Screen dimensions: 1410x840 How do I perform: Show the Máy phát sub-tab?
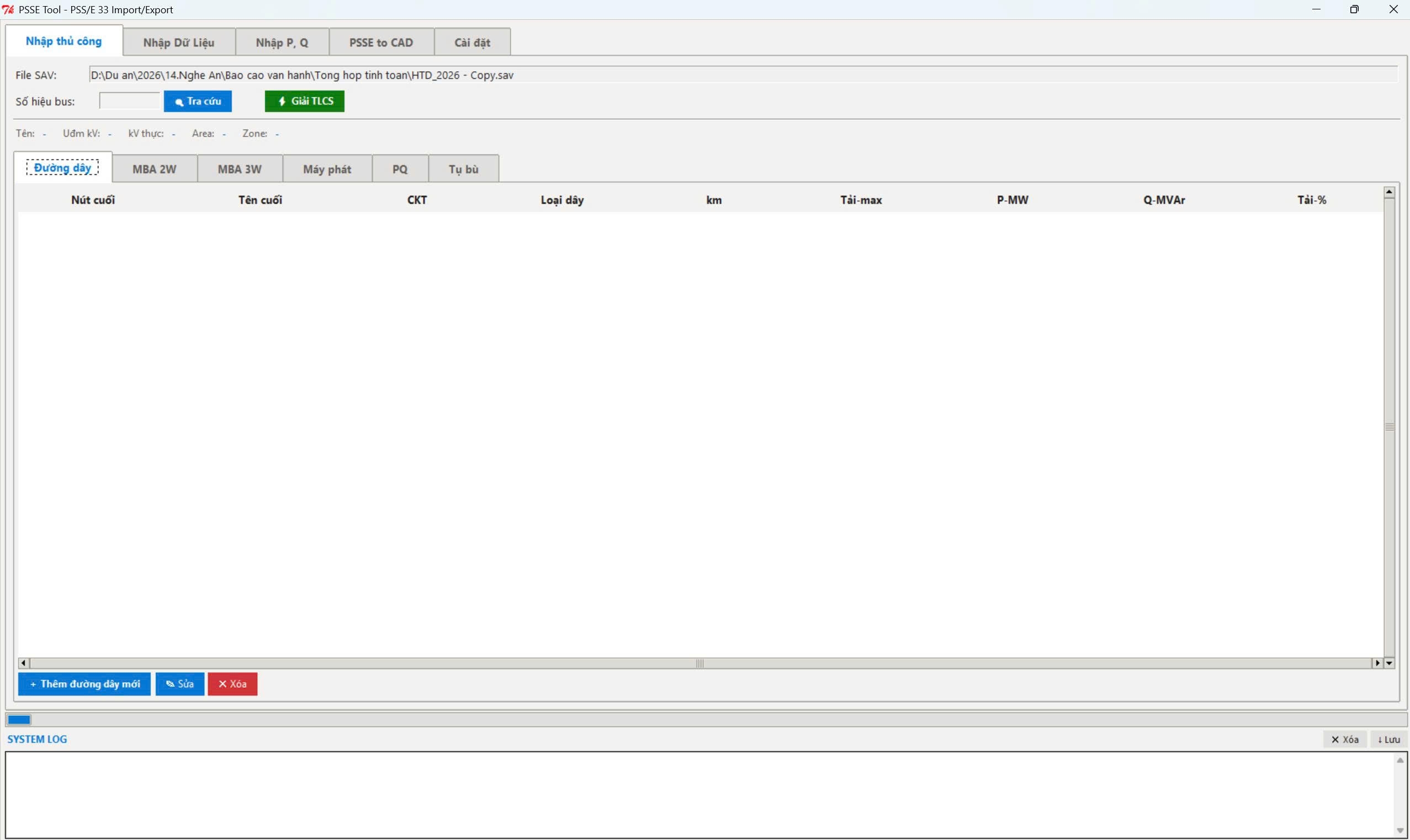327,169
